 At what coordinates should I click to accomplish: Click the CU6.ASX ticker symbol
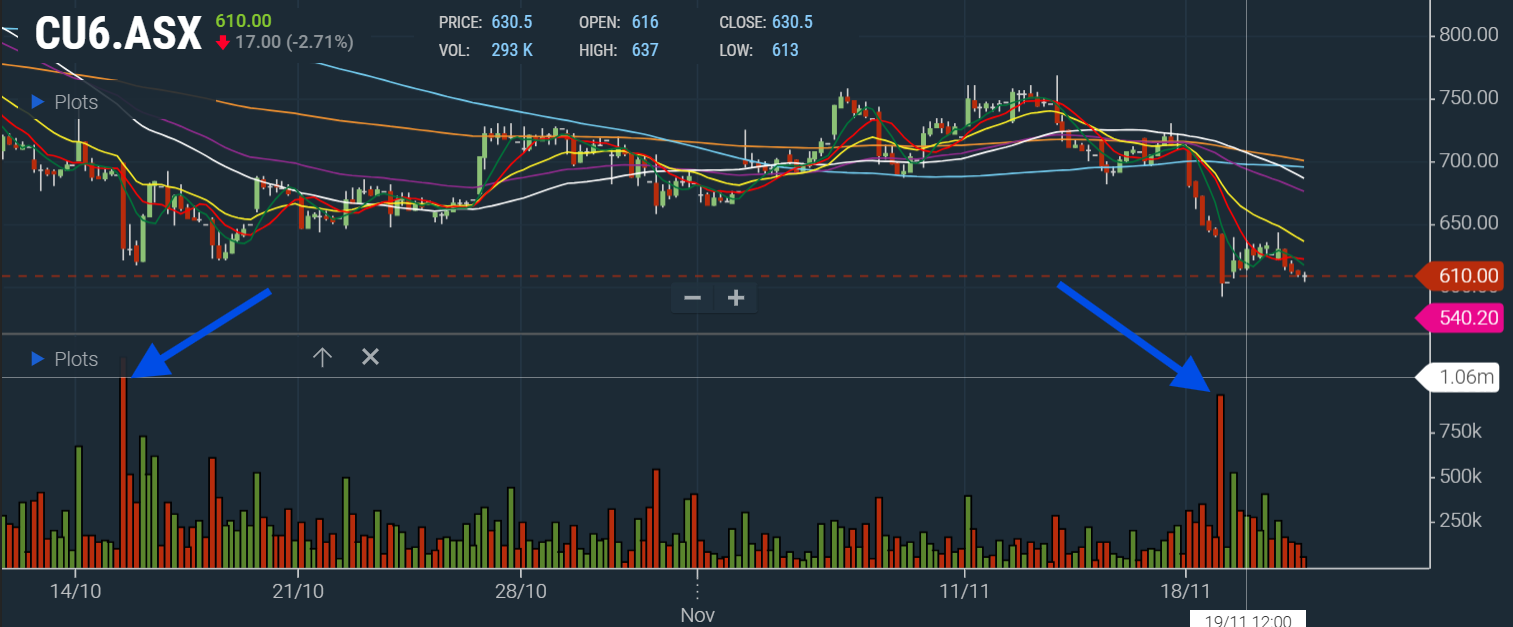(x=119, y=33)
